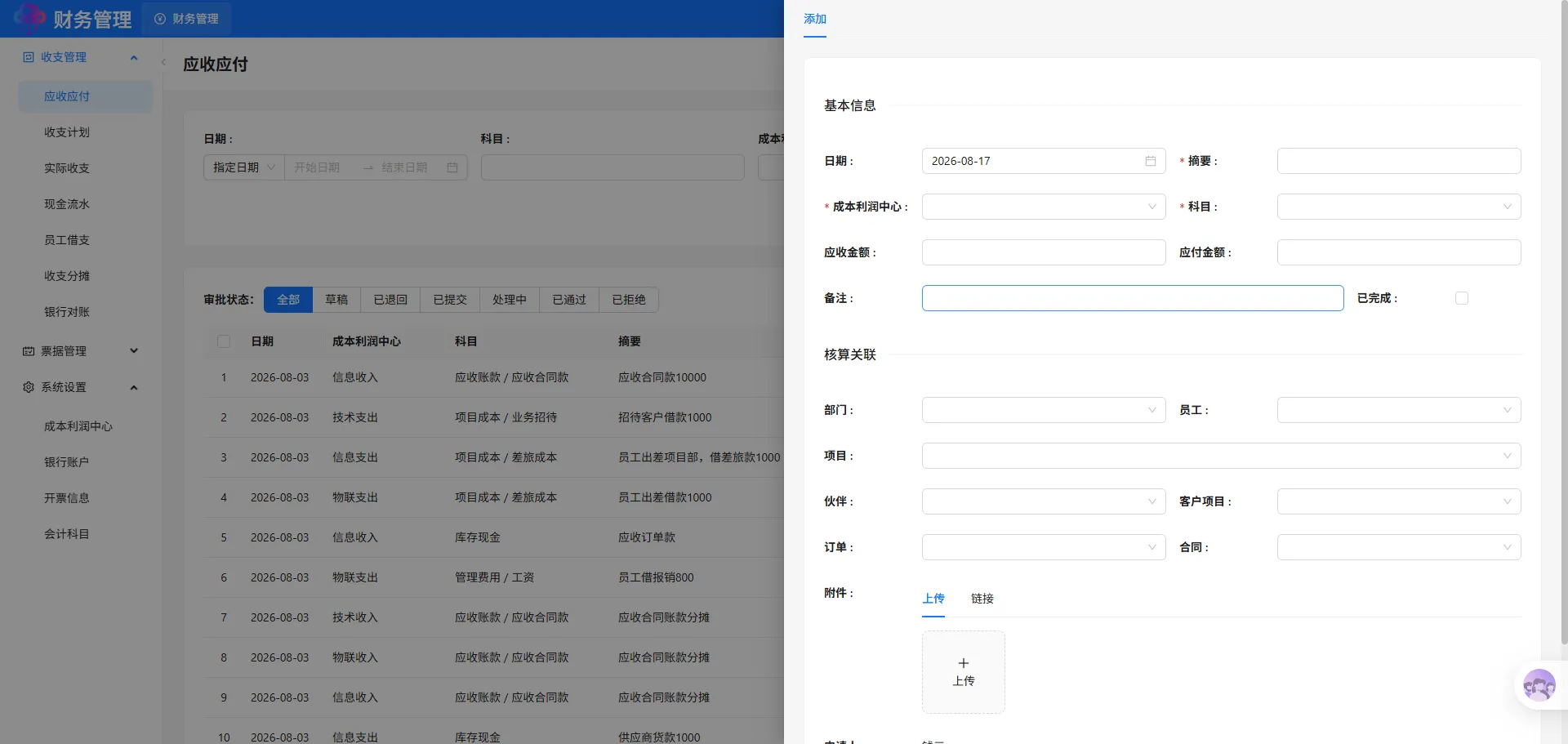Open 应收应付 in the sidebar
The height and width of the screenshot is (744, 1568).
click(85, 96)
